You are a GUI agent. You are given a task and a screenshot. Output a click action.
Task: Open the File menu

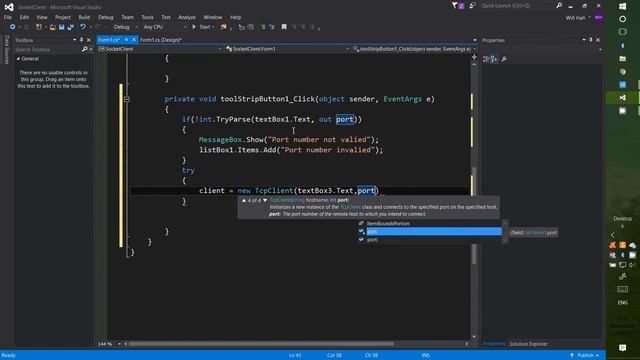click(8, 17)
